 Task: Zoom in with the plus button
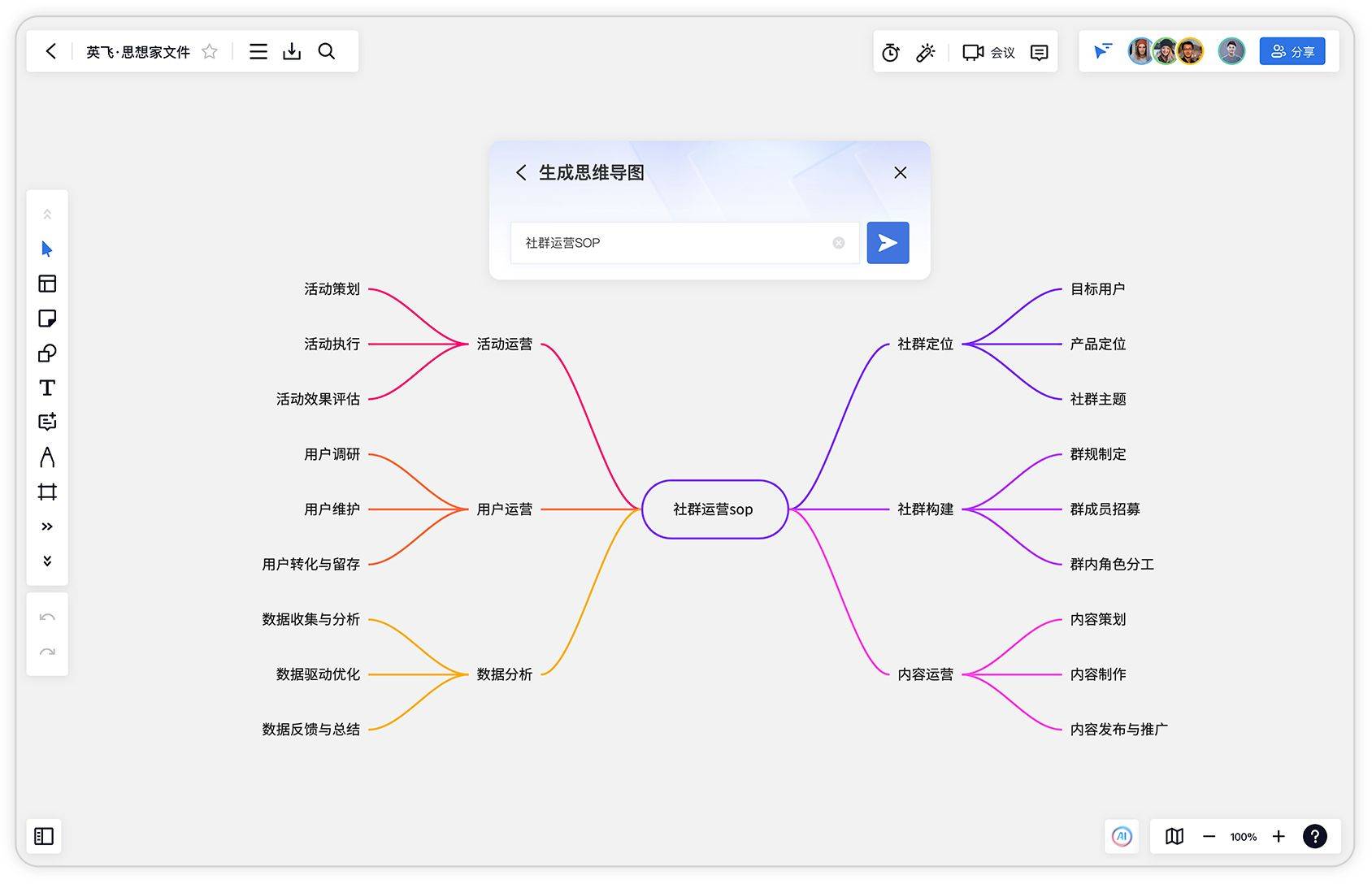click(1279, 836)
